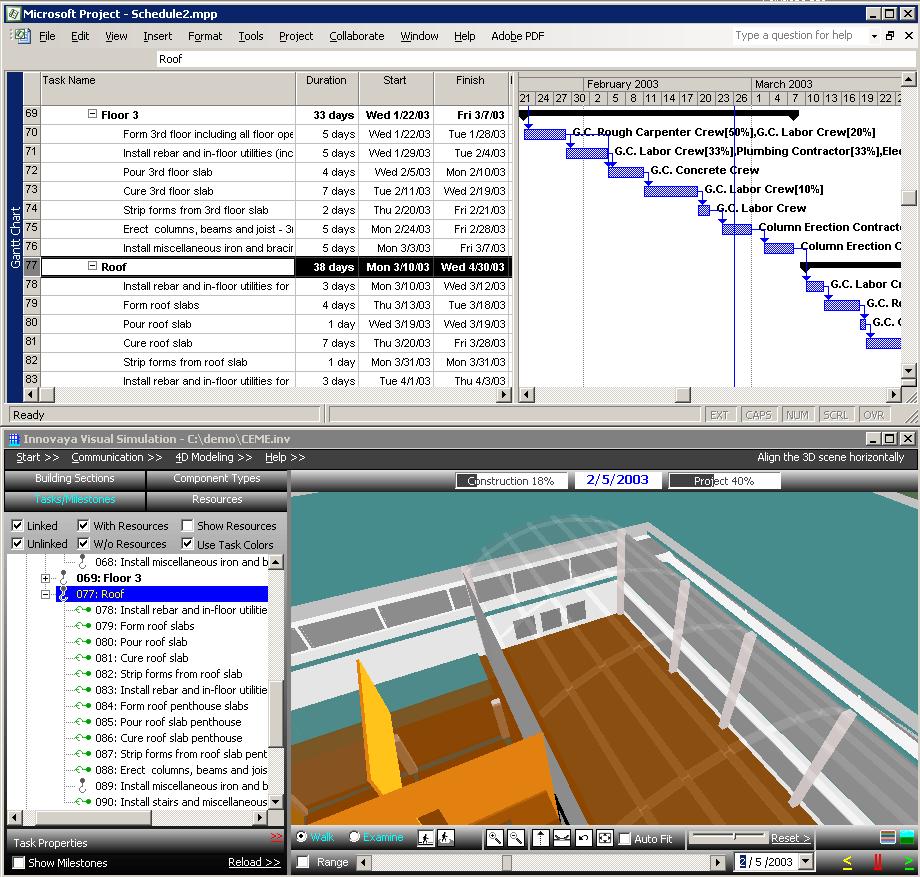This screenshot has height=877, width=920.
Task: Click the Microsoft Project title bar icon
Action: click(x=13, y=13)
